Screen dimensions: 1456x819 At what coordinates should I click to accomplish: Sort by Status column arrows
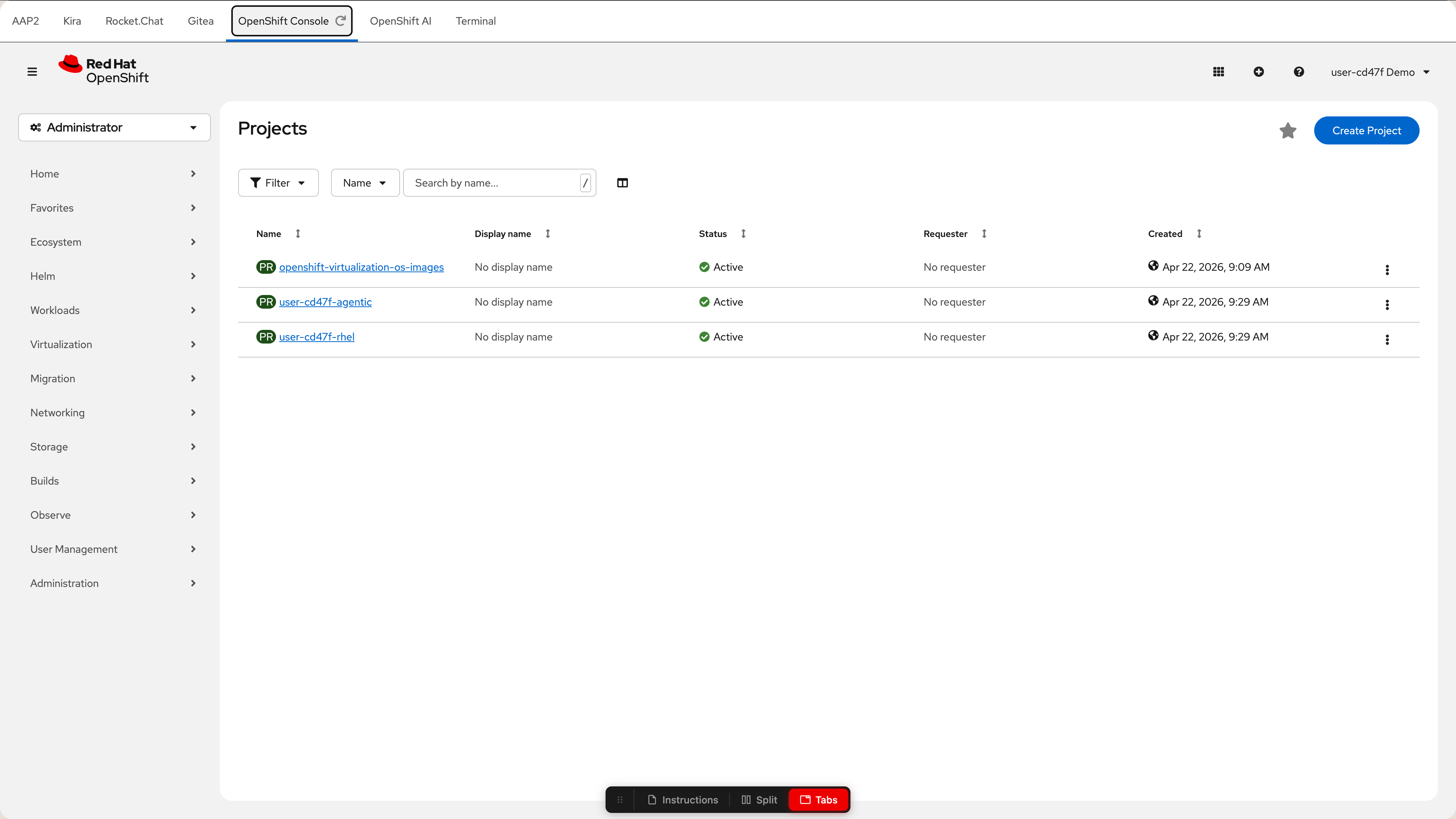pos(743,234)
